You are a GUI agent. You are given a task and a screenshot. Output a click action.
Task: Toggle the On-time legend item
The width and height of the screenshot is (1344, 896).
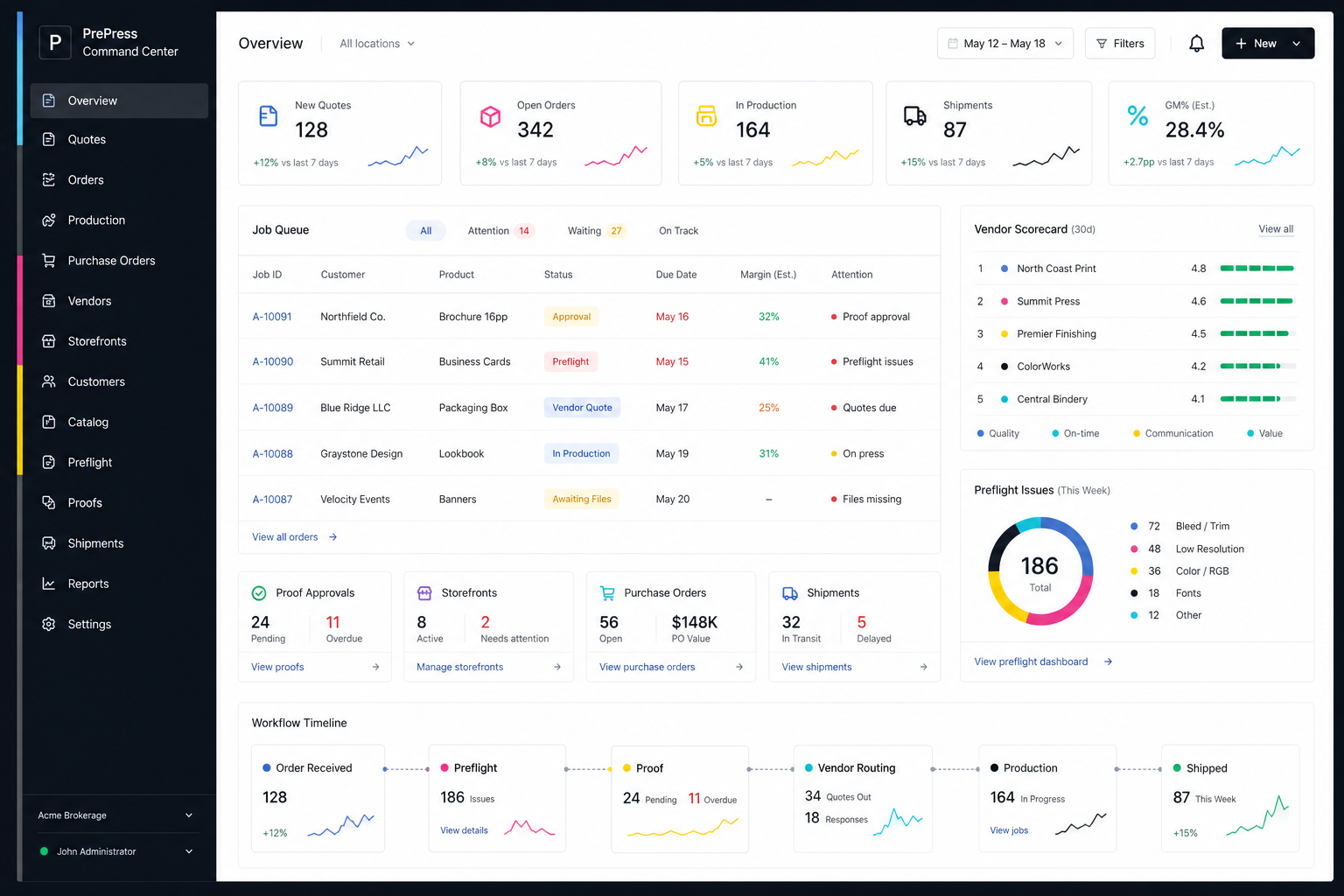pos(1075,433)
